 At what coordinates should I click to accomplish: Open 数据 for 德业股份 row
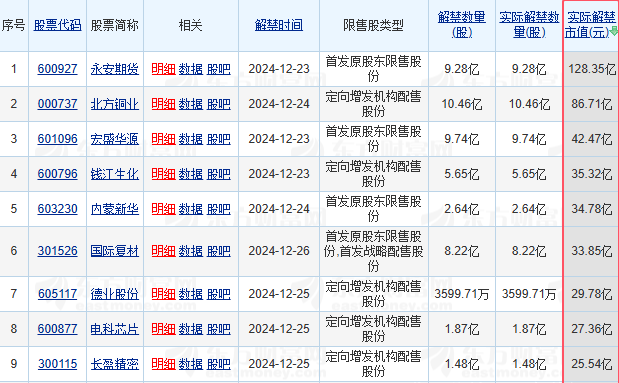(191, 294)
